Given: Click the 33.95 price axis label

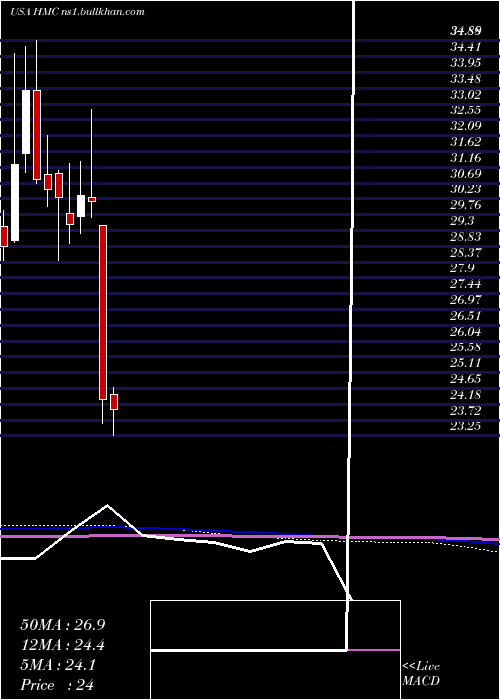Looking at the screenshot, I should pyautogui.click(x=466, y=61).
